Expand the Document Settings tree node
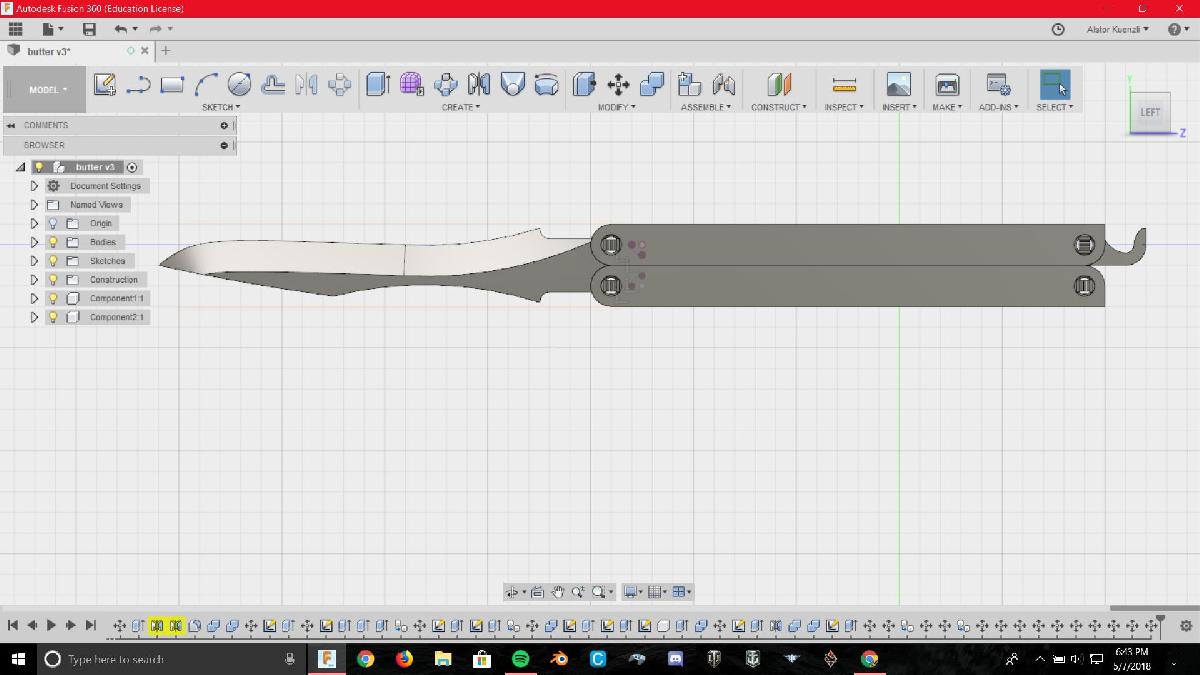This screenshot has height=675, width=1200. point(34,186)
